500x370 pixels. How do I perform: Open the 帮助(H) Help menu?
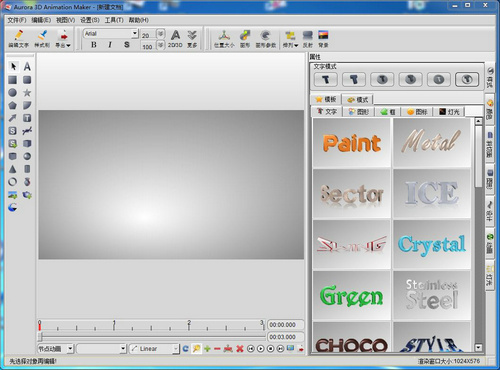[139, 20]
